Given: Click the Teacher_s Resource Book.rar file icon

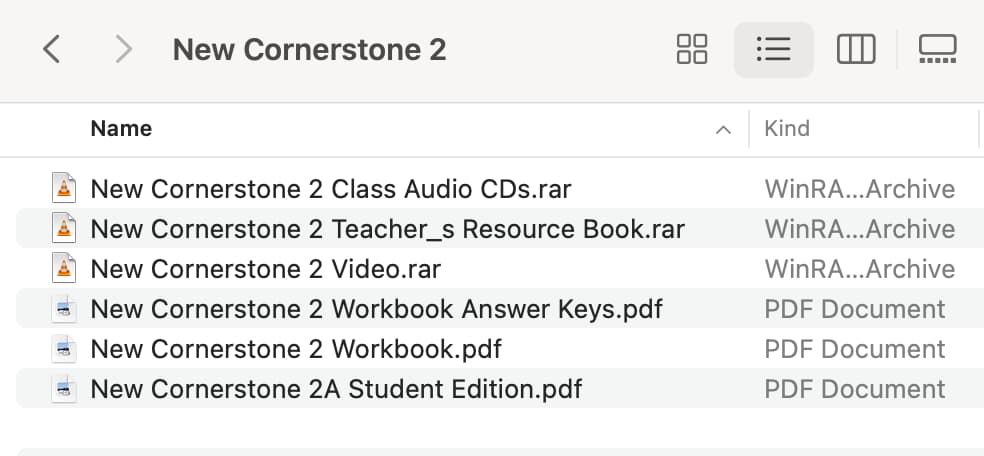Looking at the screenshot, I should coord(64,228).
